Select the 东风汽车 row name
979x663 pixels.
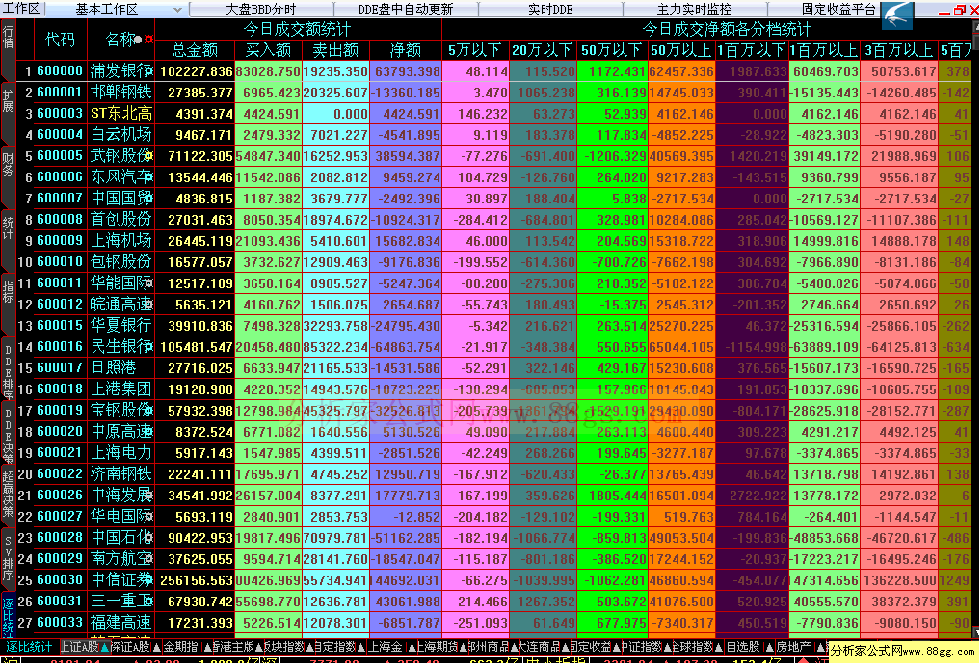121,177
